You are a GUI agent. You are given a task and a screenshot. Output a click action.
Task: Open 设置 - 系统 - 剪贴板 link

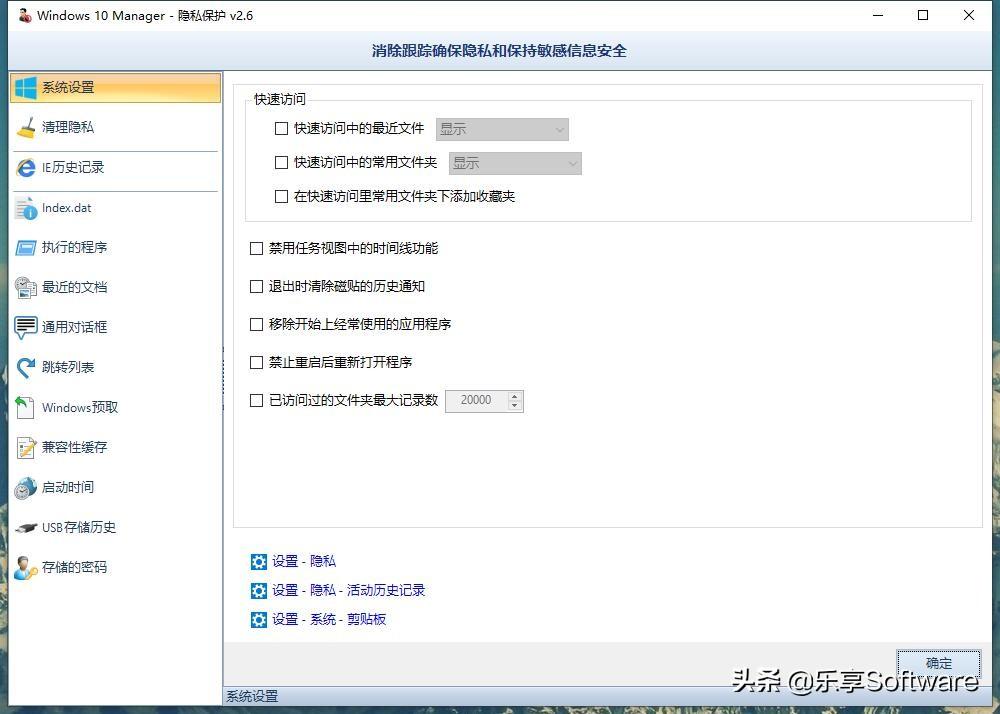[x=329, y=620]
